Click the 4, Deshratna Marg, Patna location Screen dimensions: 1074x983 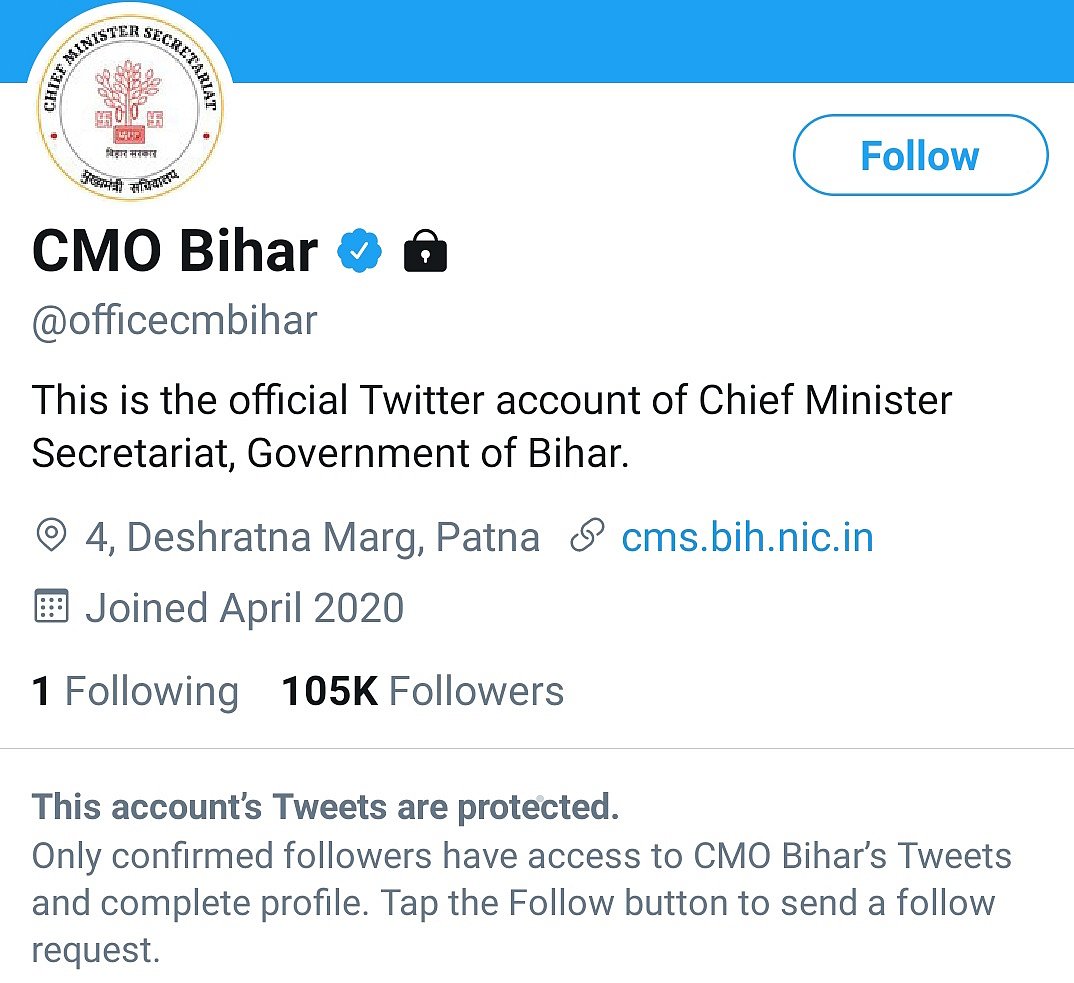pyautogui.click(x=312, y=538)
